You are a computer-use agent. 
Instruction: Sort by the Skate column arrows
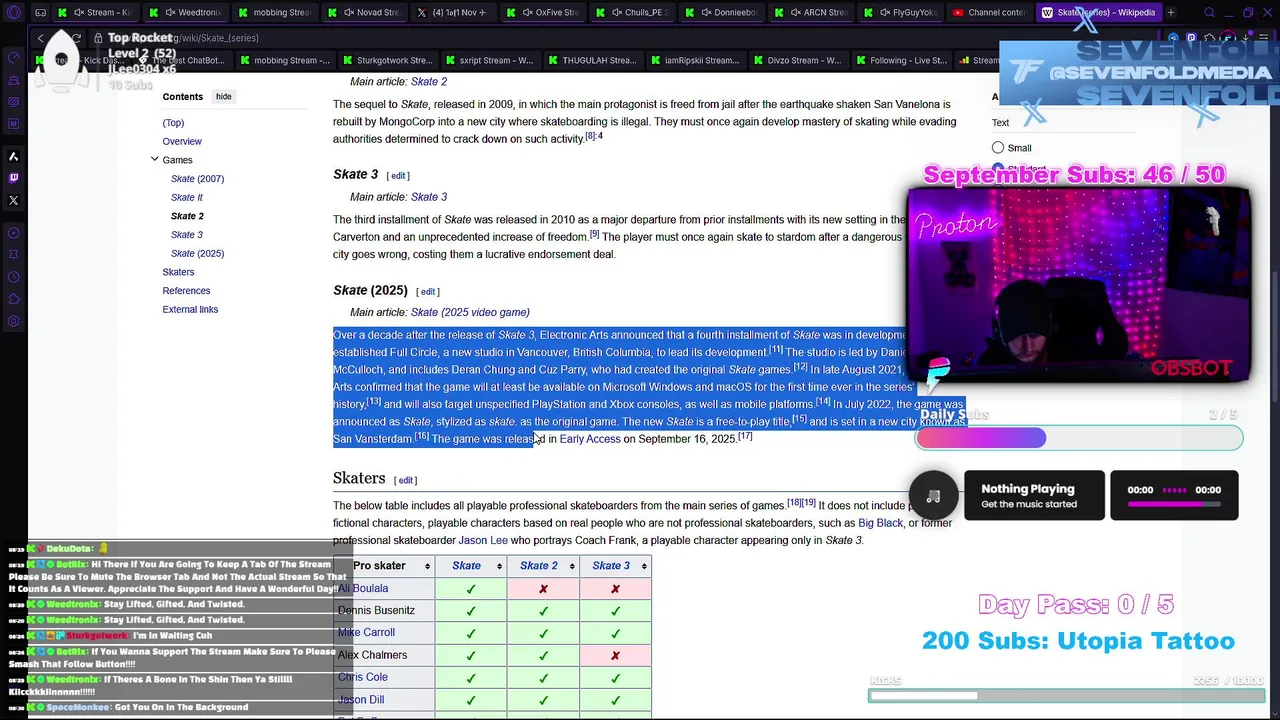point(499,566)
